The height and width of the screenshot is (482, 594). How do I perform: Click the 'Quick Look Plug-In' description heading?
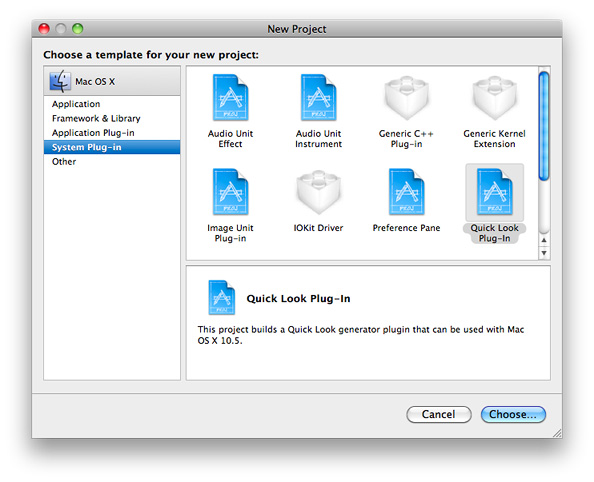click(298, 299)
